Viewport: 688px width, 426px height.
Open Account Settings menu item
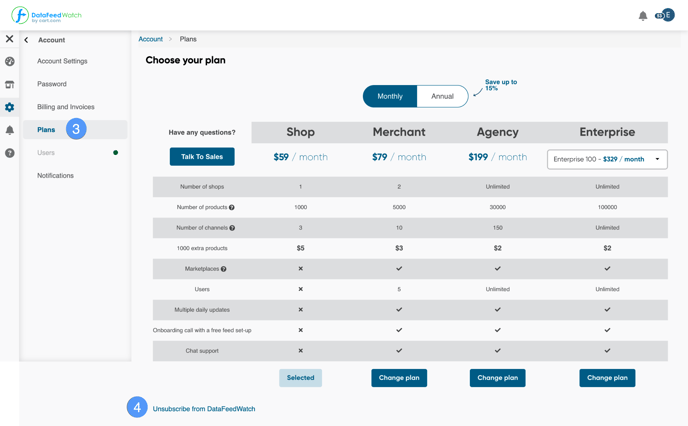pos(62,61)
